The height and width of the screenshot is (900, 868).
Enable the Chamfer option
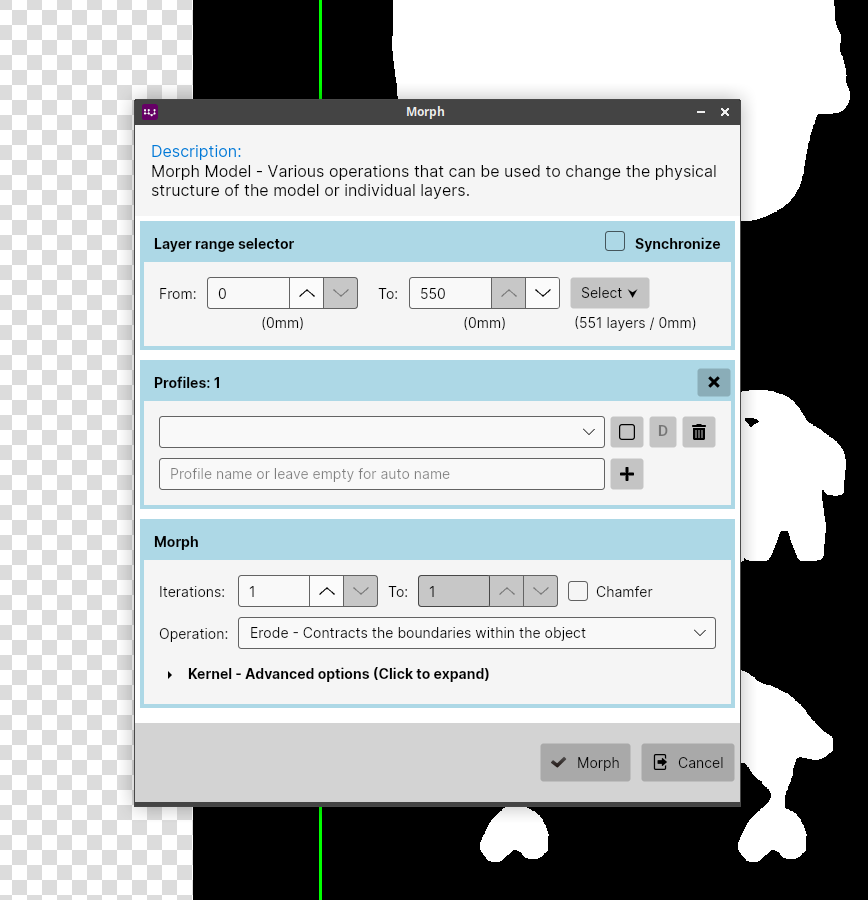click(x=578, y=591)
